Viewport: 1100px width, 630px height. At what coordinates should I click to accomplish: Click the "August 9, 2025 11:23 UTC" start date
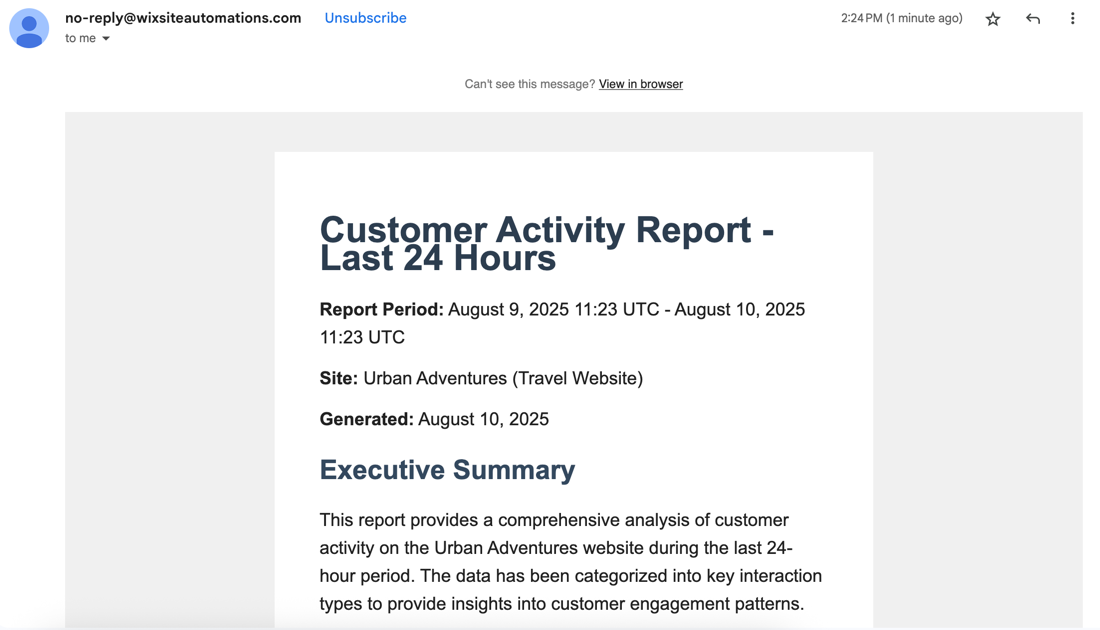[x=553, y=309]
